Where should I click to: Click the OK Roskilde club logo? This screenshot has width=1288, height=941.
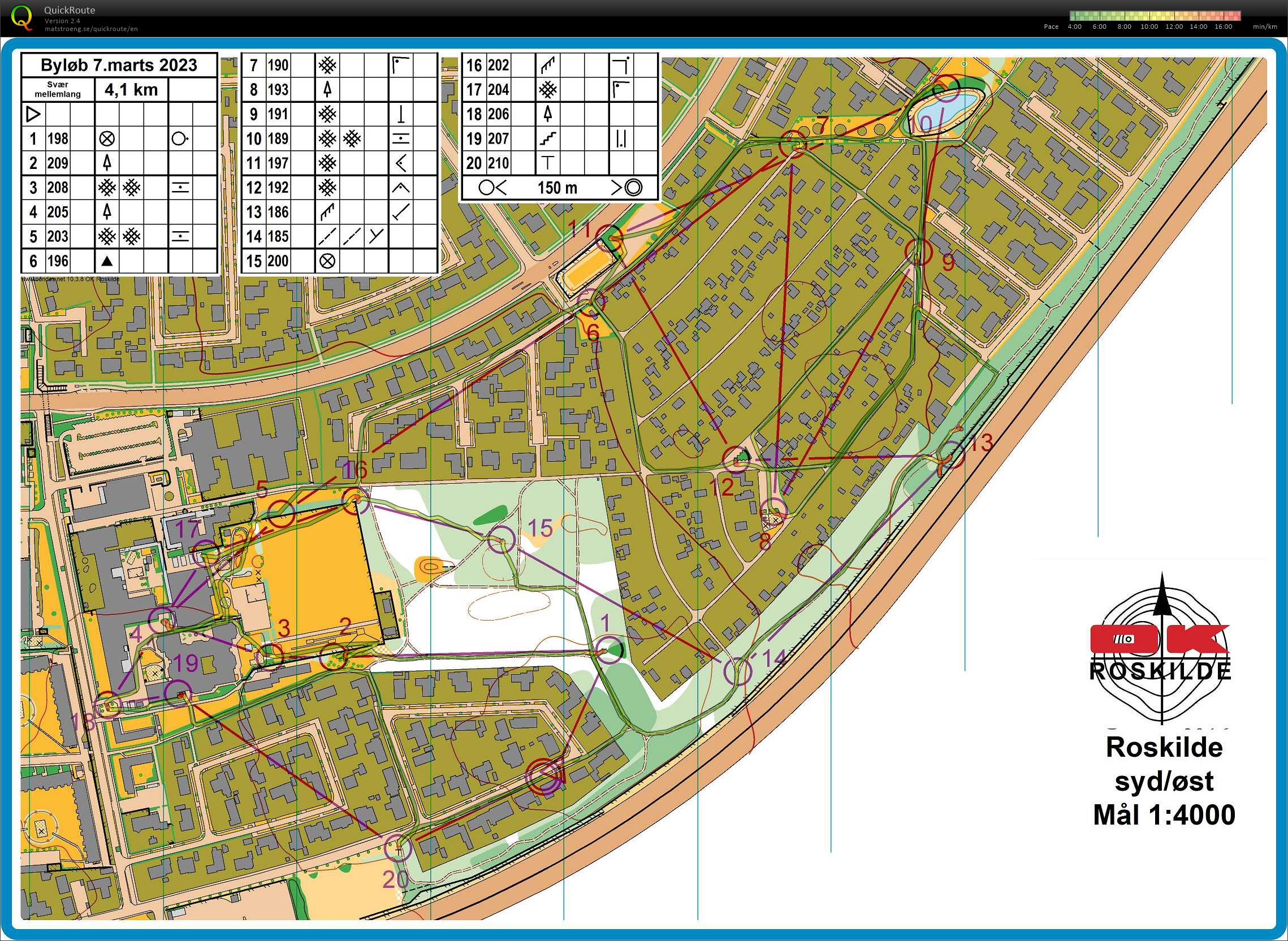[x=1161, y=649]
